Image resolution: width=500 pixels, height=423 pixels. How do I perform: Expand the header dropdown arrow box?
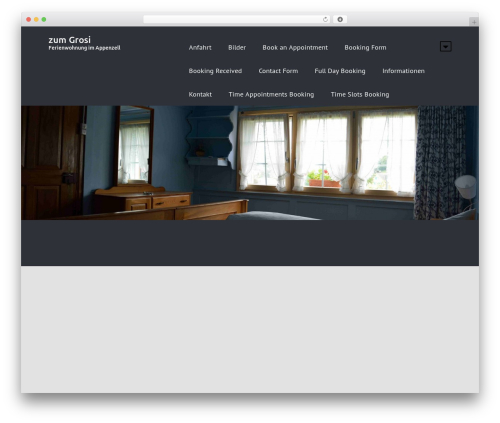(446, 47)
